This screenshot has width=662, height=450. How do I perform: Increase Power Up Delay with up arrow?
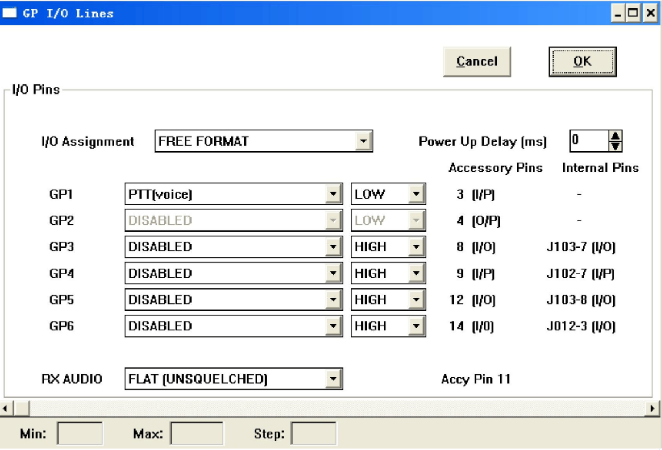pos(615,136)
